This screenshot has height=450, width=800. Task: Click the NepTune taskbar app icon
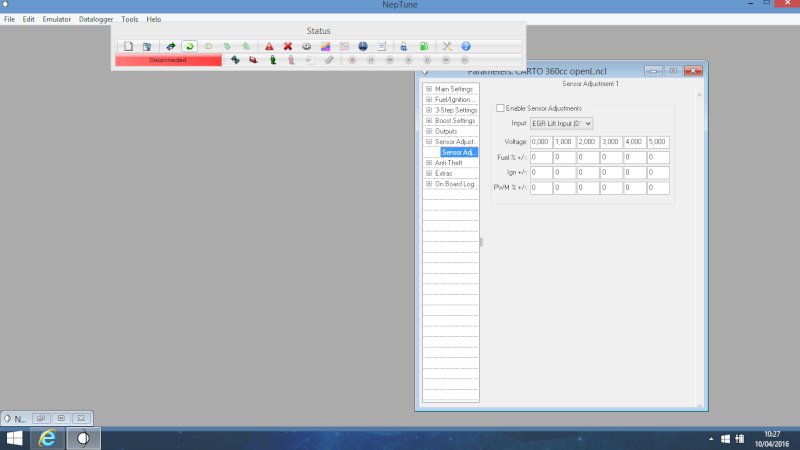pos(83,438)
